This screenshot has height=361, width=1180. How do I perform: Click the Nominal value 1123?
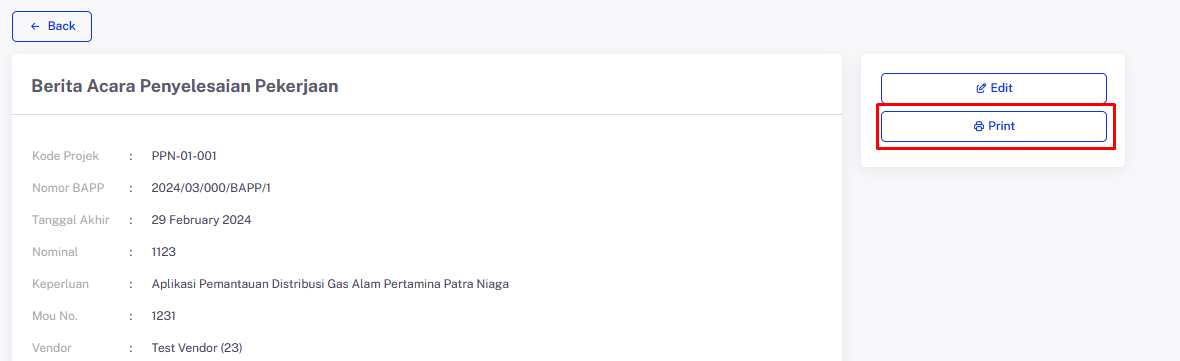click(163, 253)
